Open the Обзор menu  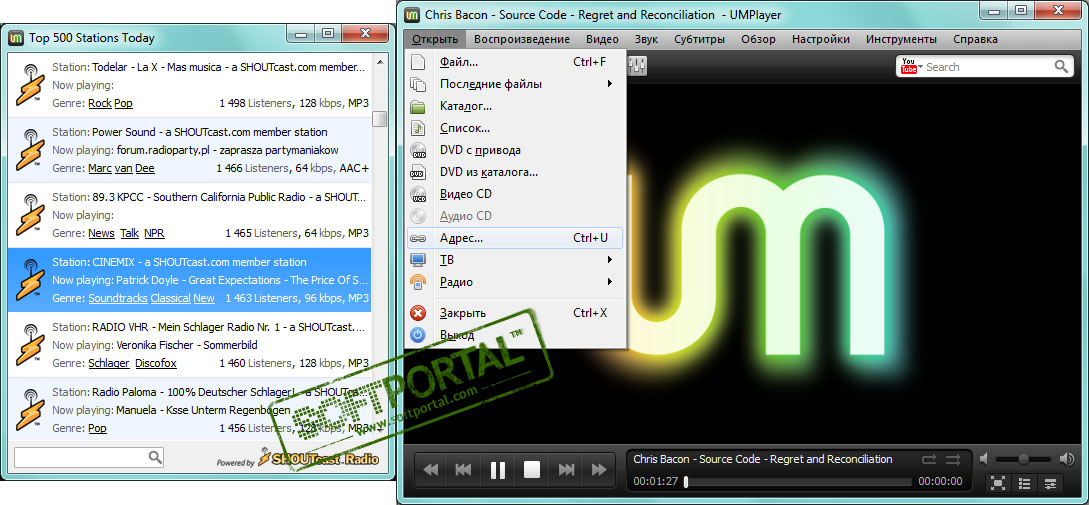[x=758, y=39]
